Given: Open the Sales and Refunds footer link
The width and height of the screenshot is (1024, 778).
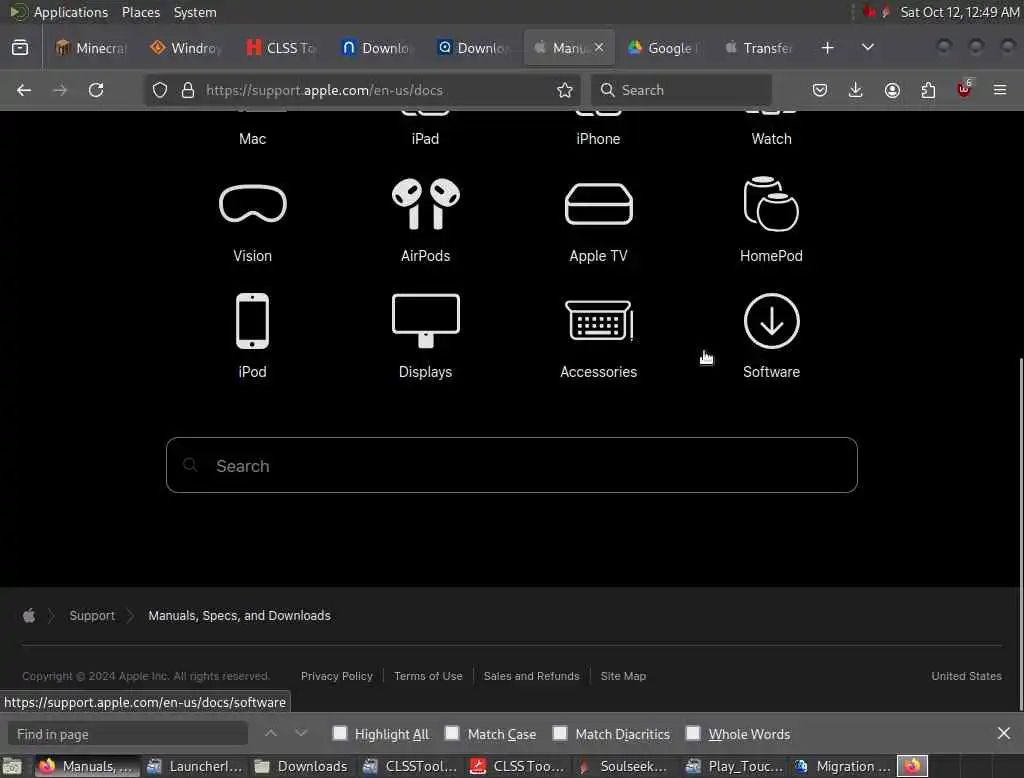Looking at the screenshot, I should point(531,676).
